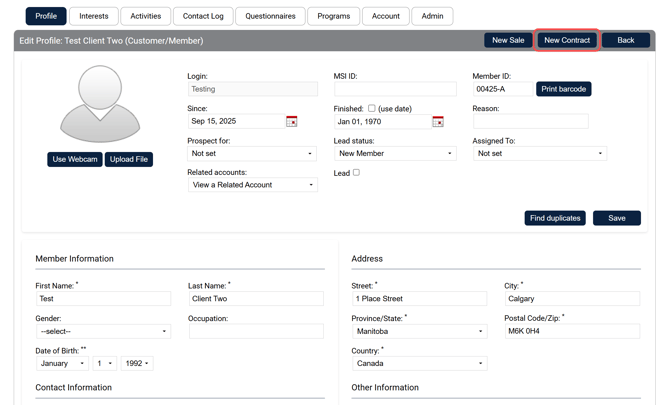Click the Find duplicates button
Viewport: 670px width, 405px height.
click(555, 218)
